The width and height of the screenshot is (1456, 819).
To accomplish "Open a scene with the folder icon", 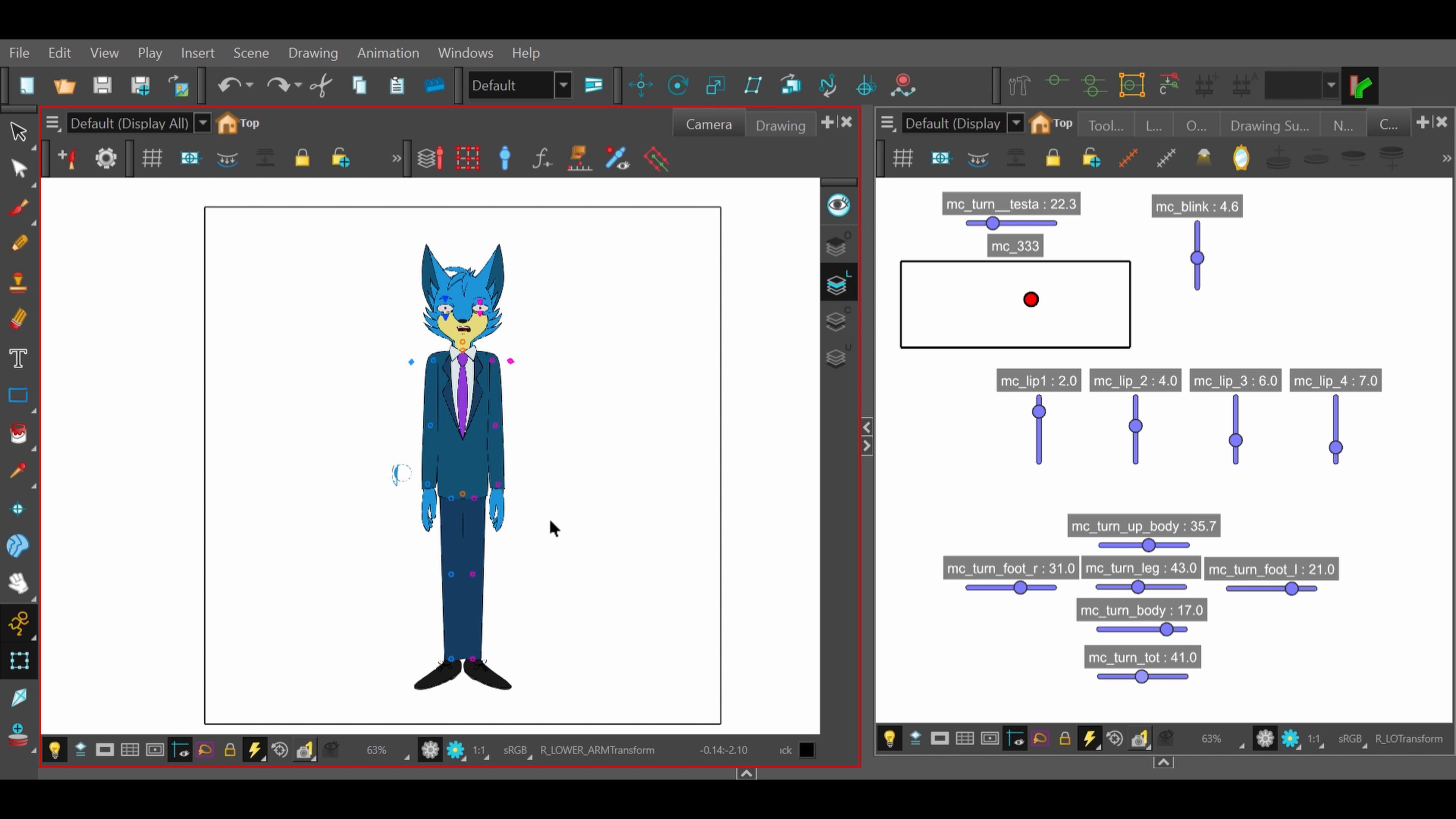I will click(64, 85).
